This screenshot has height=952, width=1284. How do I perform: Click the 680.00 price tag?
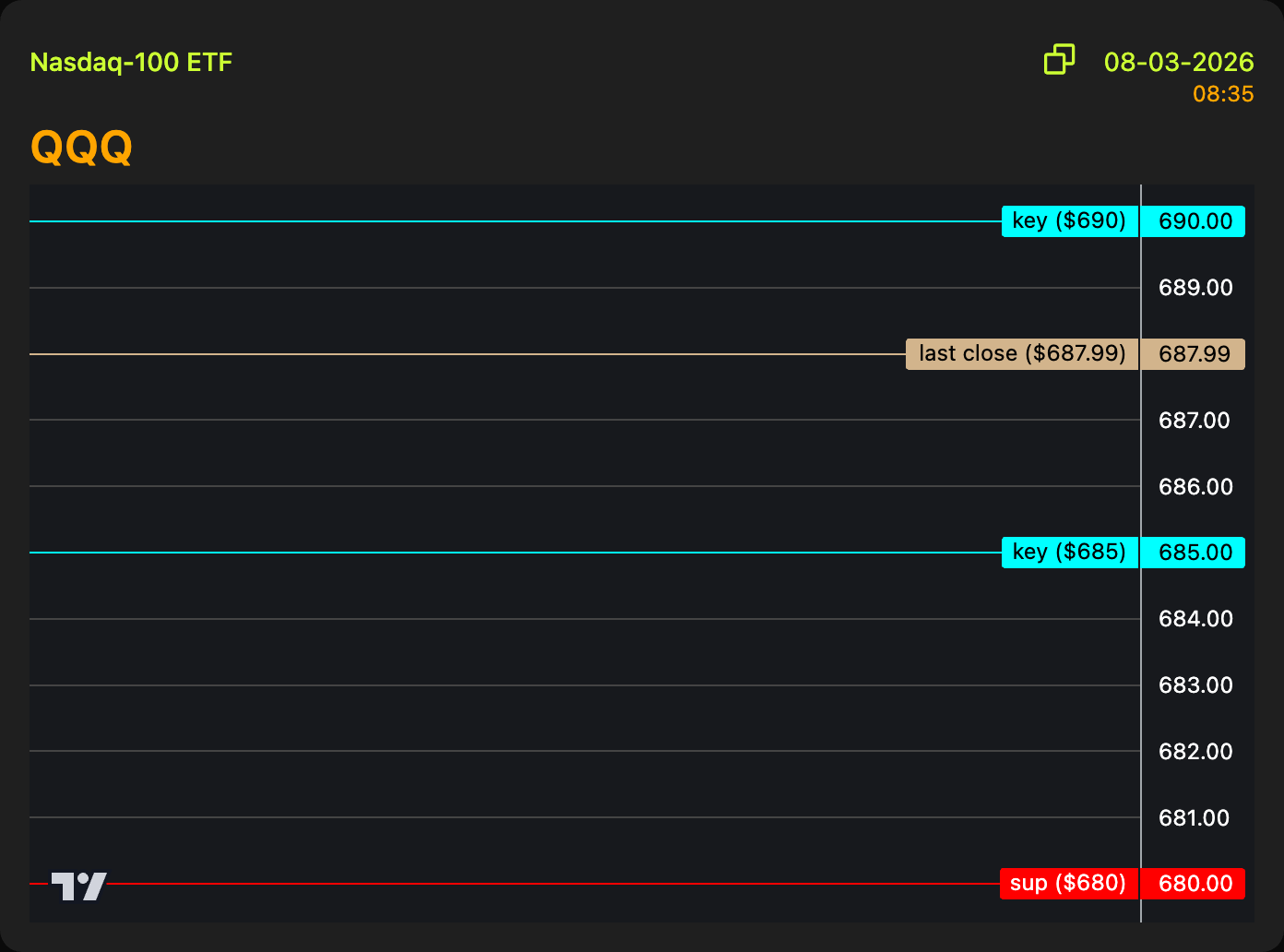coord(1194,884)
